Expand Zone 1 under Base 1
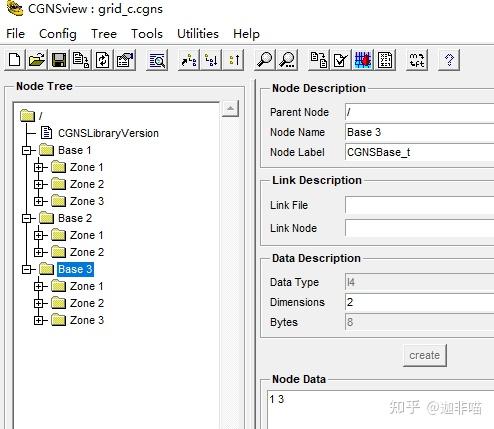494x429 pixels. (x=39, y=167)
